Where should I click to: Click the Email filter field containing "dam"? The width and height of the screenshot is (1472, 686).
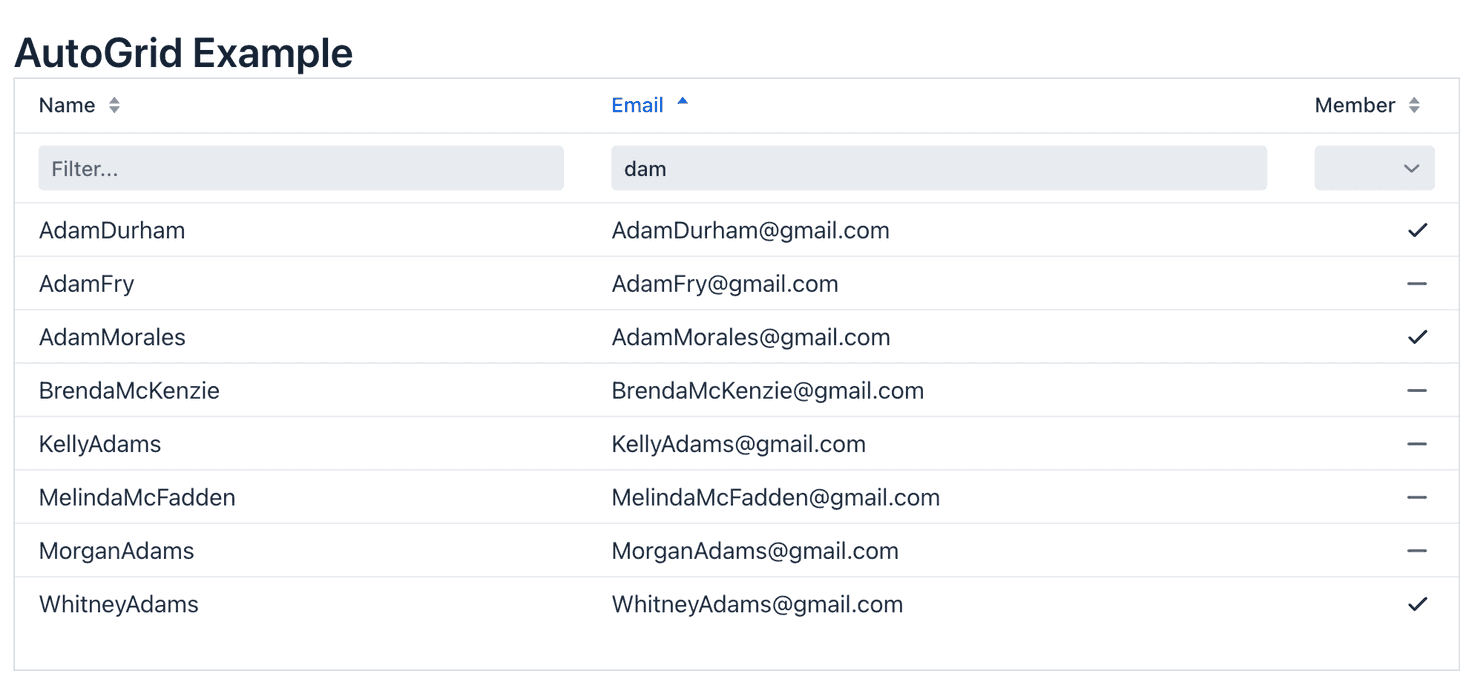(x=938, y=168)
